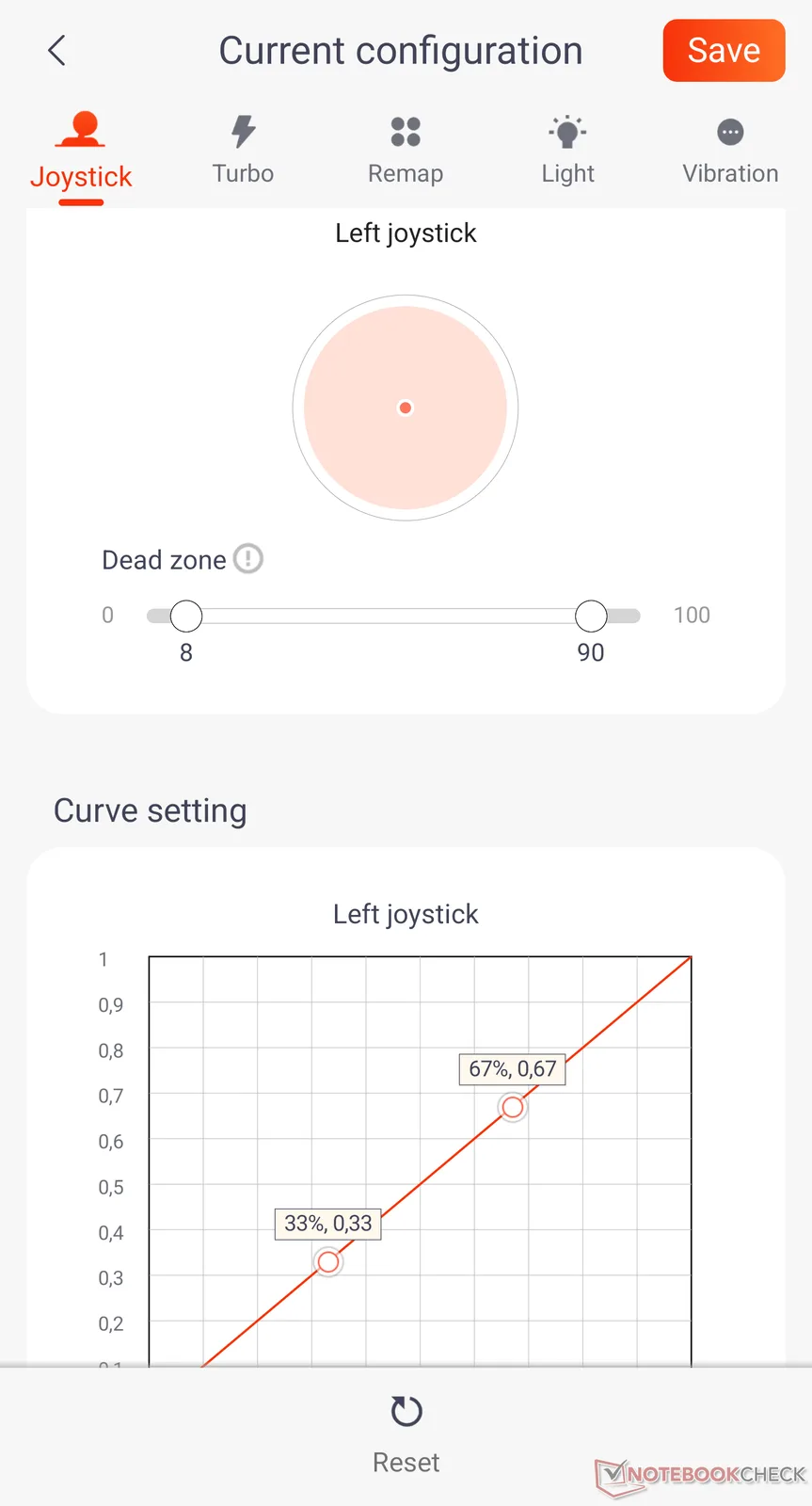Select the Light bulb icon
The height and width of the screenshot is (1506, 812).
tap(567, 132)
